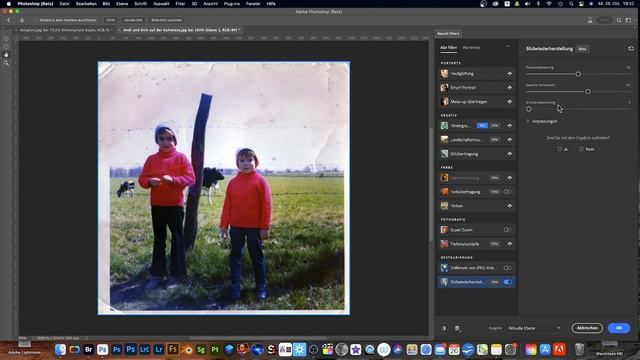Check 'Bildlauf in allen Fenstern durchführen'
This screenshot has height=360, width=640.
pyautogui.click(x=36, y=20)
